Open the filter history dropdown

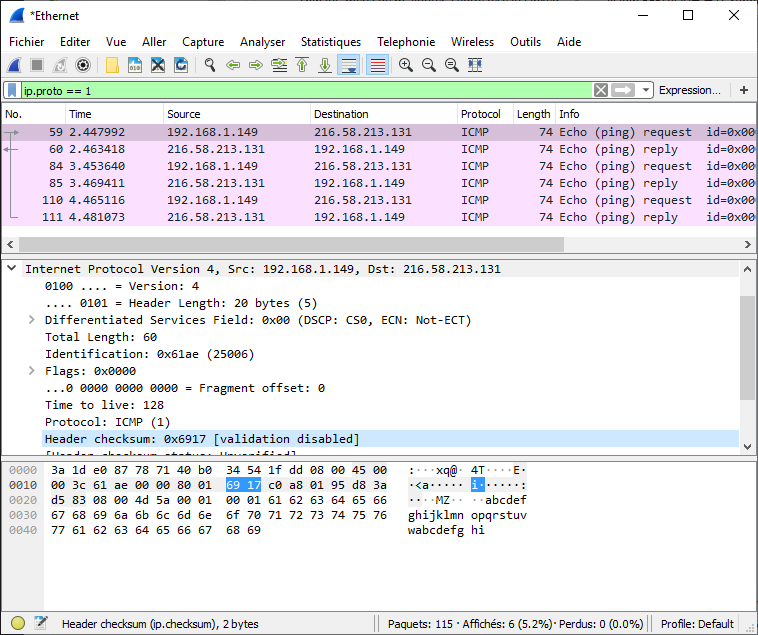click(645, 90)
